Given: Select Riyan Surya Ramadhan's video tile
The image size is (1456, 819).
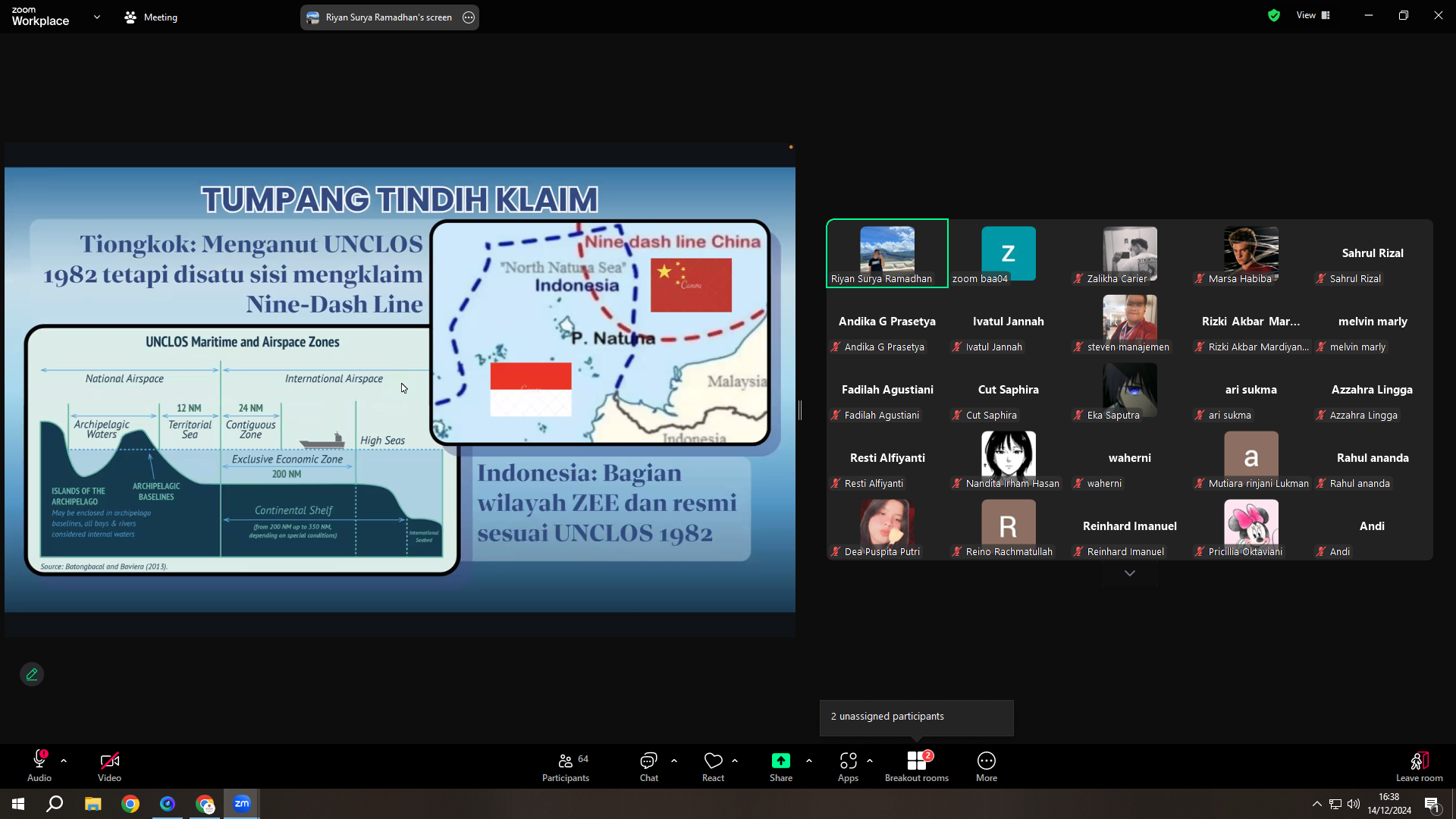Looking at the screenshot, I should click(887, 253).
